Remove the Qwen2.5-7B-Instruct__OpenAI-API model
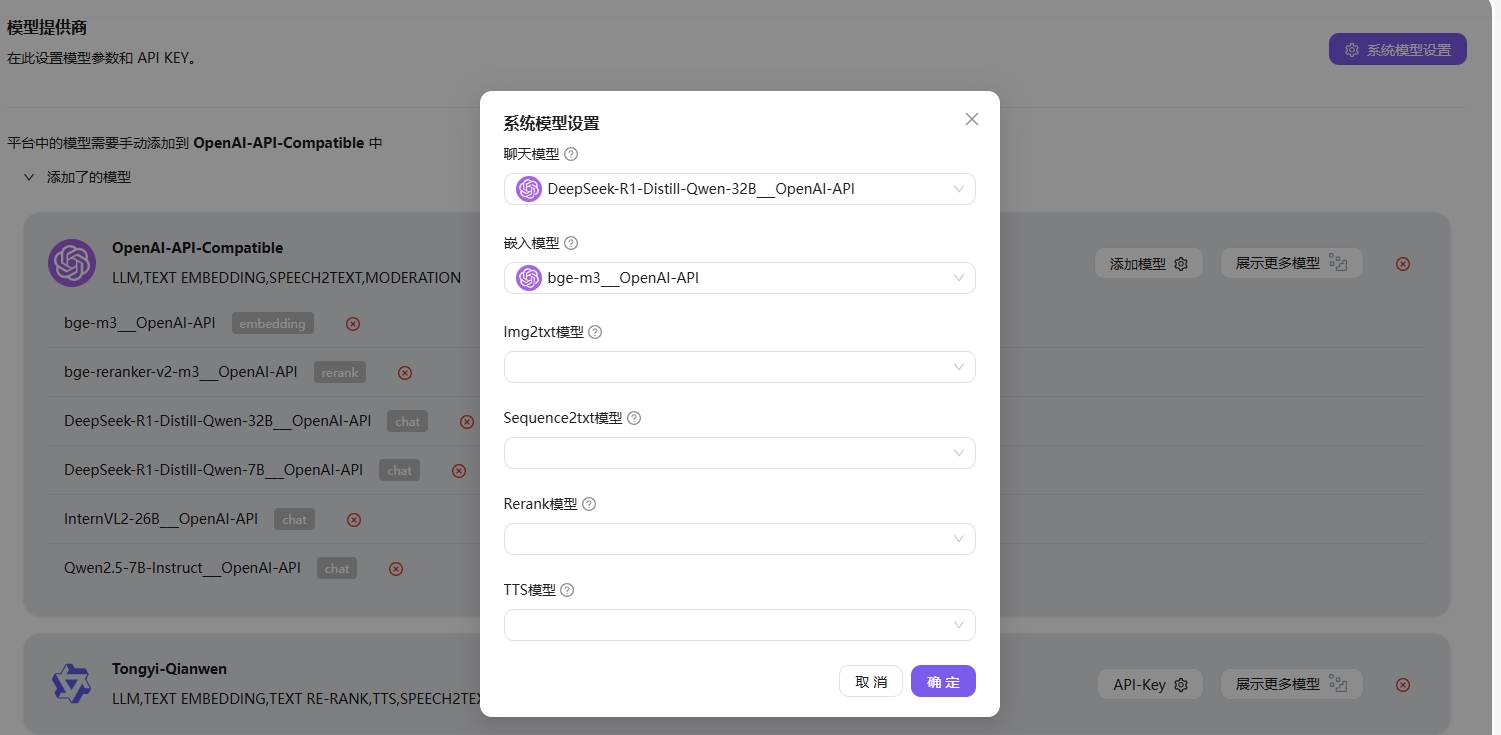The image size is (1501, 735). 396,569
